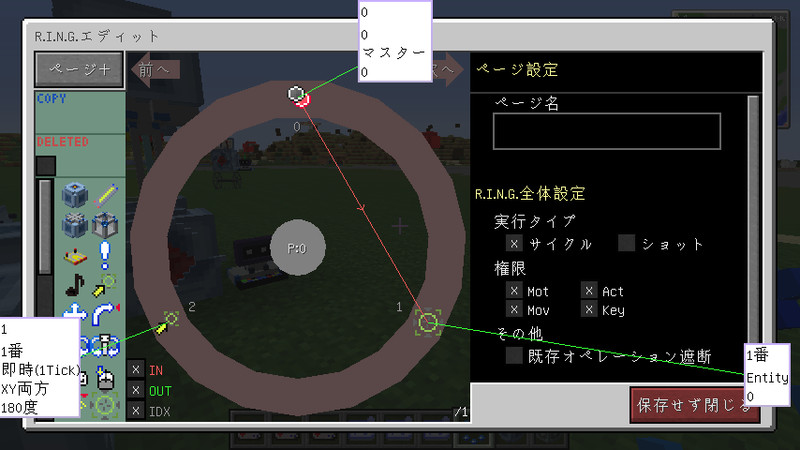Click the R.I.N.G.エディット window title
The width and height of the screenshot is (800, 450).
point(97,36)
